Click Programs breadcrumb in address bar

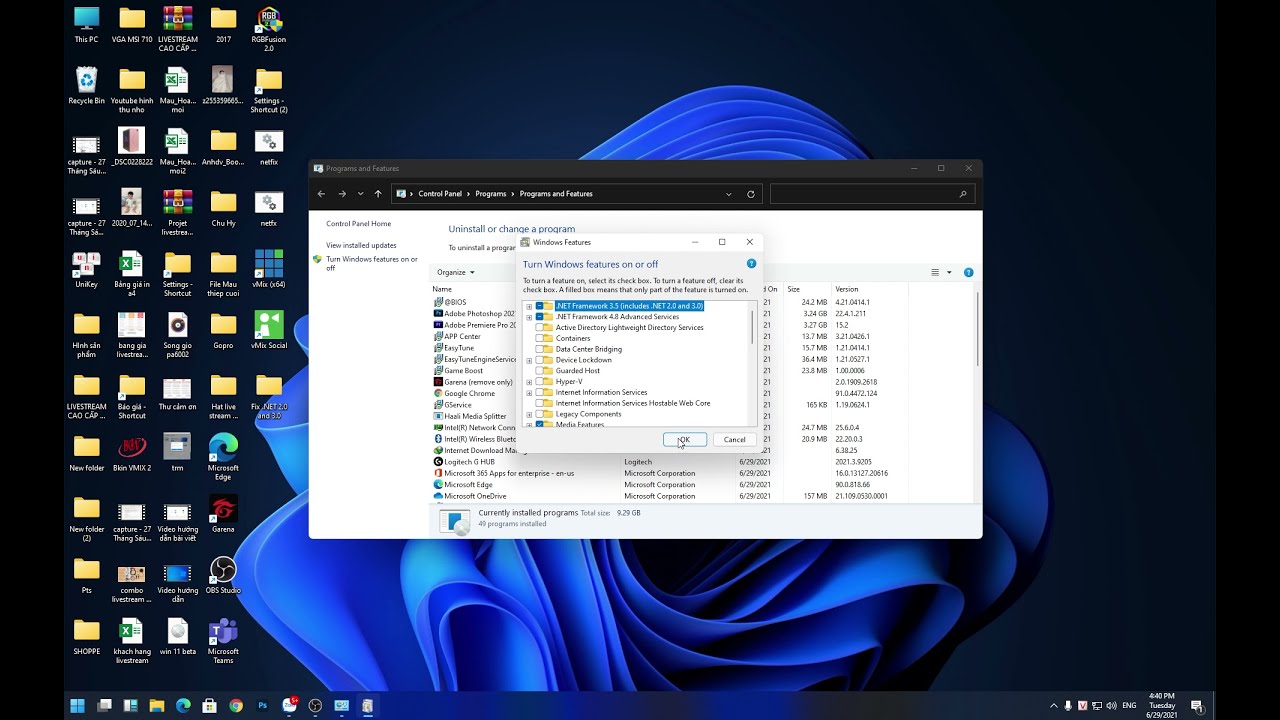tap(491, 194)
